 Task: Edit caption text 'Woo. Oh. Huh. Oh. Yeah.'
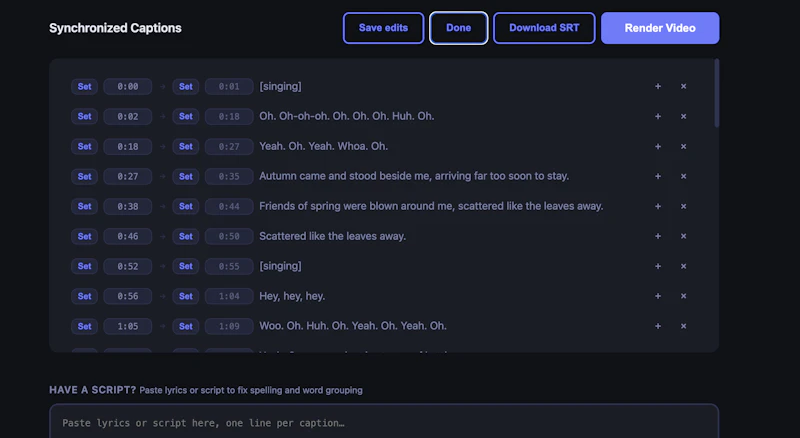pos(353,326)
